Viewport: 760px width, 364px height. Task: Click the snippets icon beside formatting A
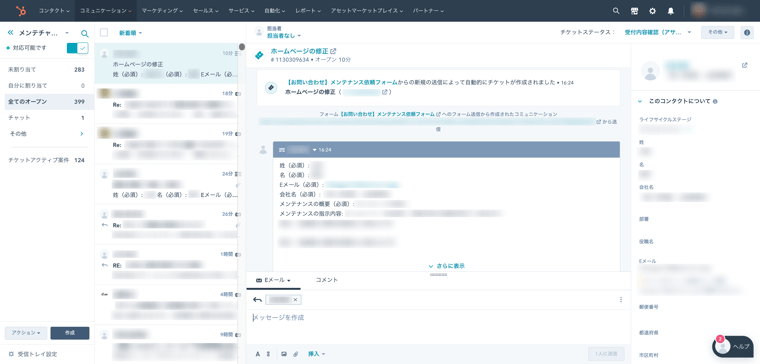point(268,354)
